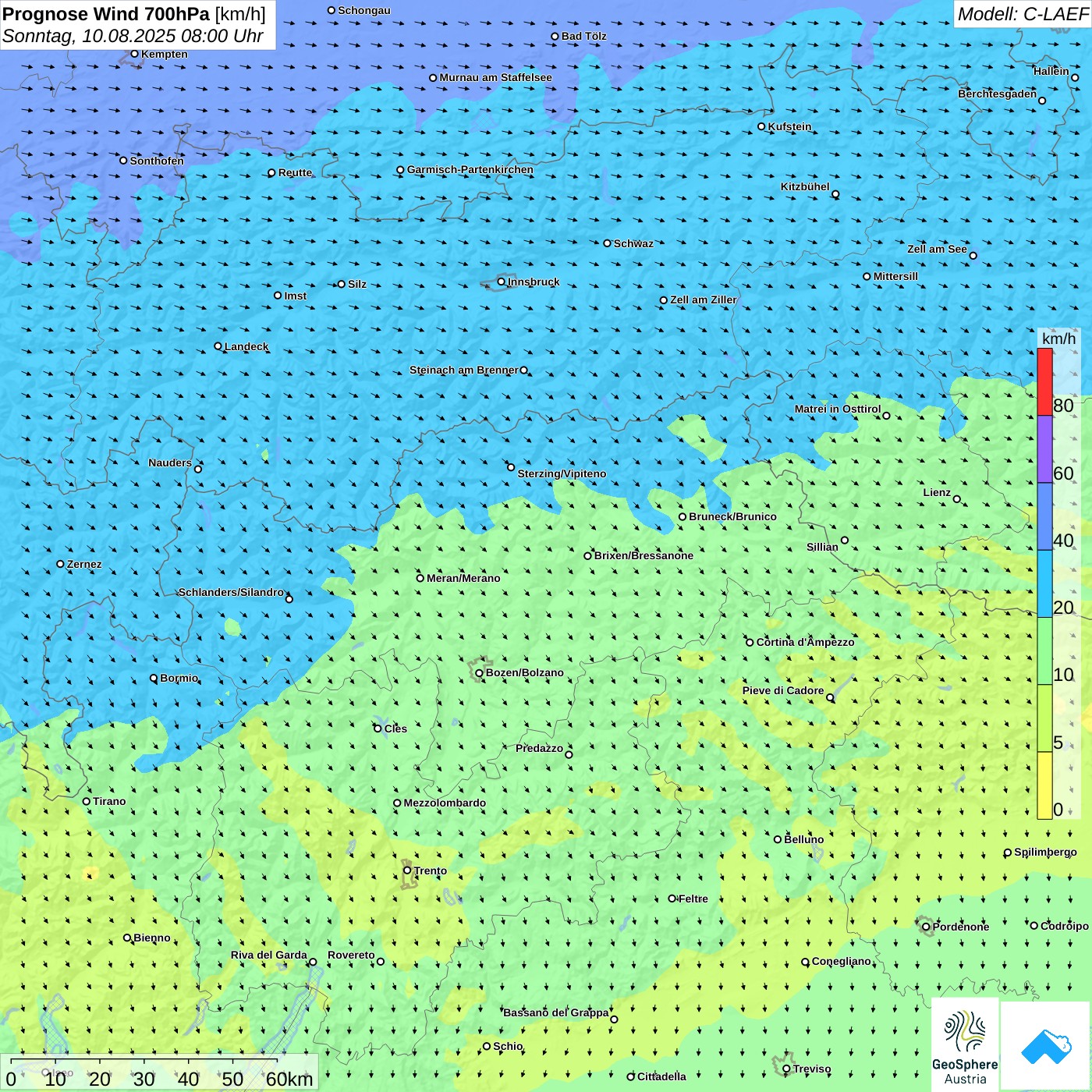The image size is (1092, 1092).
Task: Click the Zell am See city label
Action: [x=937, y=249]
